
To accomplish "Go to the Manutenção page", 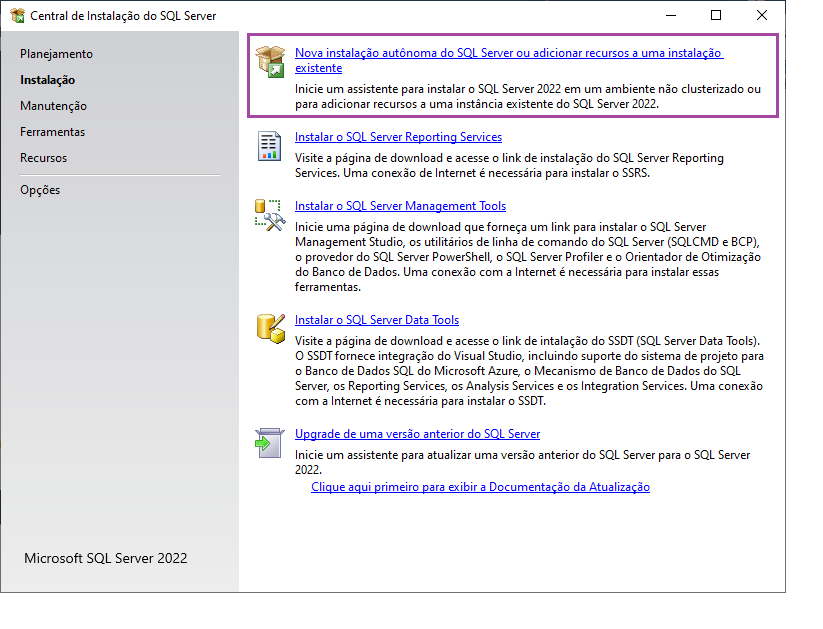I will 53,106.
